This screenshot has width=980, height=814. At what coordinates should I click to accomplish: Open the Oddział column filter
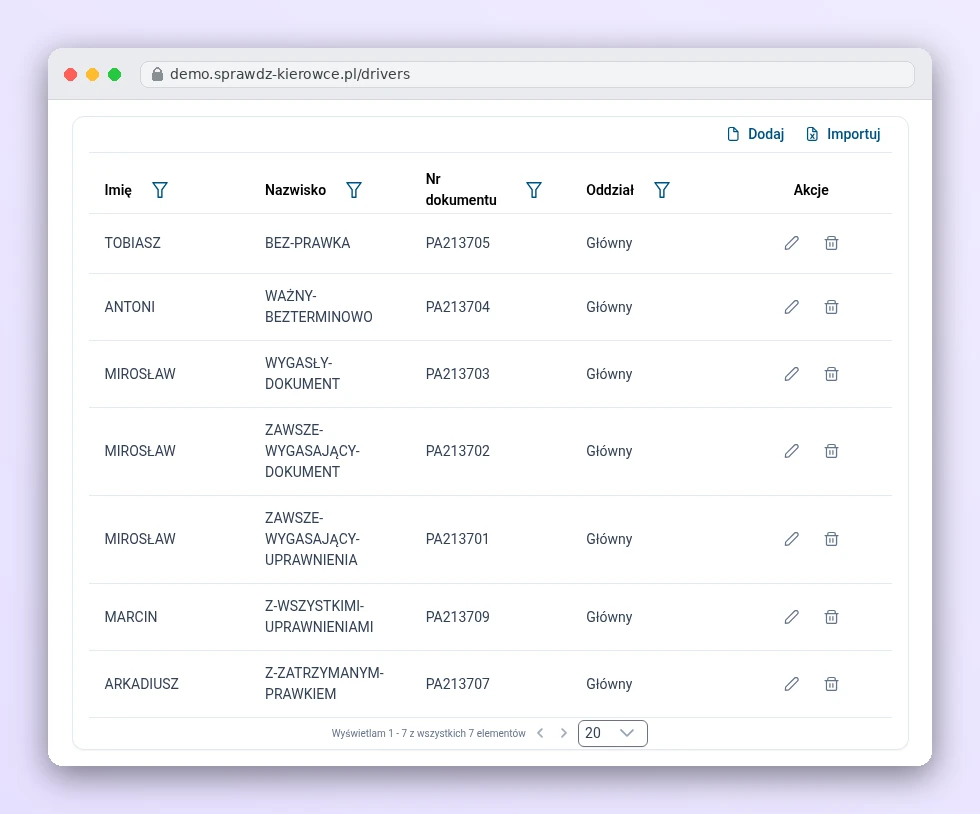click(x=662, y=190)
